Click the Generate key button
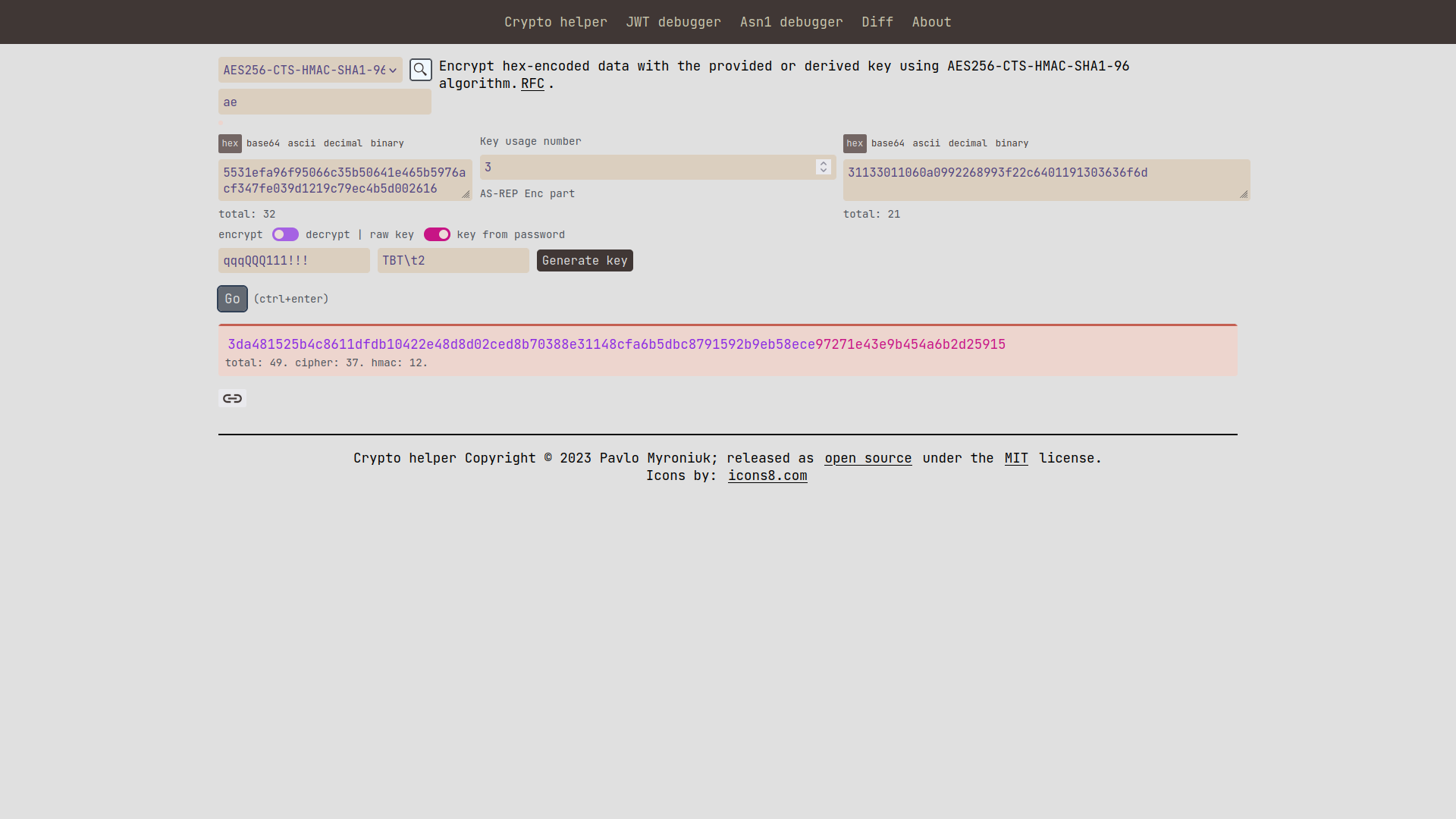The height and width of the screenshot is (819, 1456). tap(585, 260)
